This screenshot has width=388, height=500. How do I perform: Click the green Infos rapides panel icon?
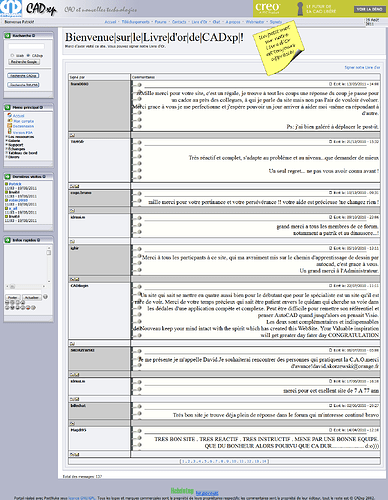(x=7, y=240)
